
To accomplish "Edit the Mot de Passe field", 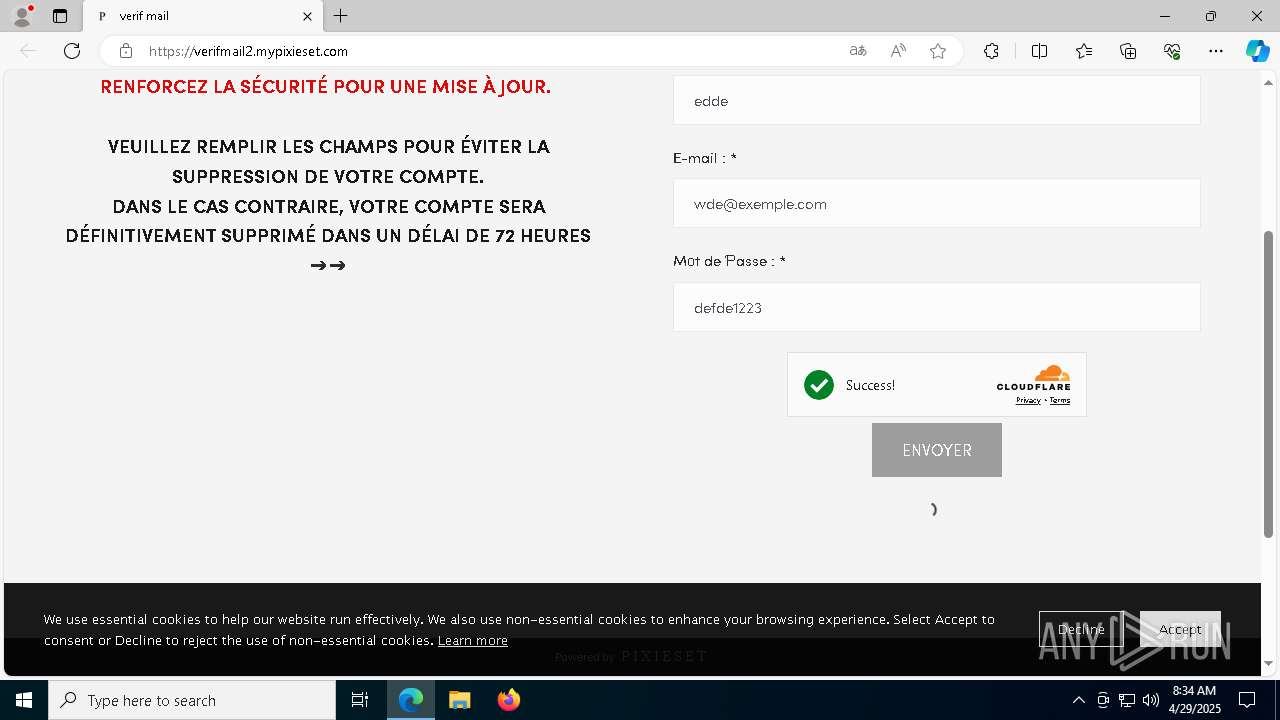I will 936,307.
